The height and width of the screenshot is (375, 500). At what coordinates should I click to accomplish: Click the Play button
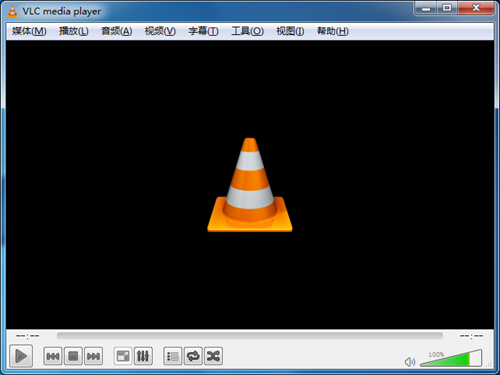point(21,356)
